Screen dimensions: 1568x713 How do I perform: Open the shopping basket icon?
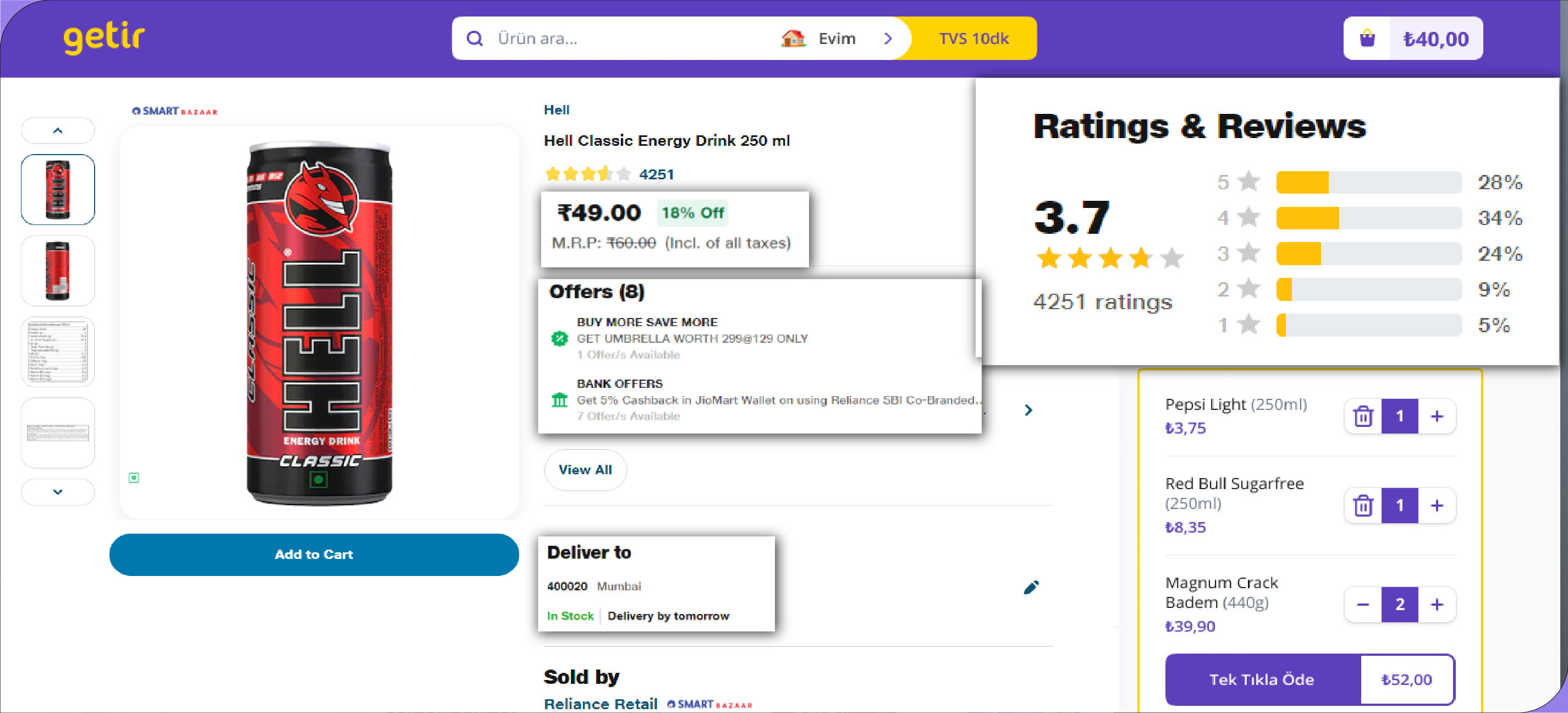[1367, 39]
